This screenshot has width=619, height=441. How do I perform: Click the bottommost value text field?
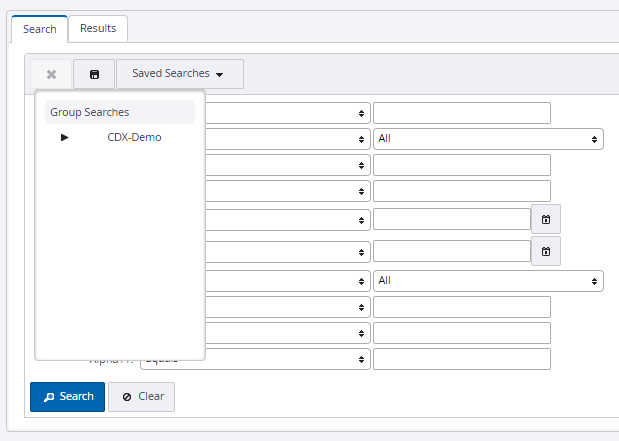461,358
